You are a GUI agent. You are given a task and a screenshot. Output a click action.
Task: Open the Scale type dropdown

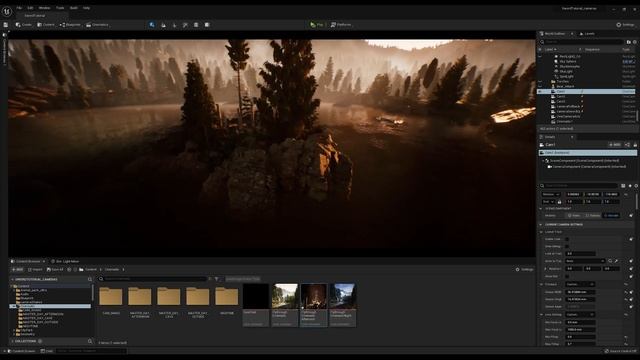548,202
